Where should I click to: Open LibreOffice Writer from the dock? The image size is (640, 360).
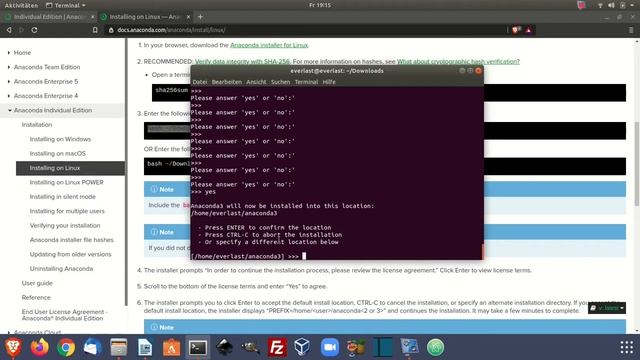pos(145,347)
